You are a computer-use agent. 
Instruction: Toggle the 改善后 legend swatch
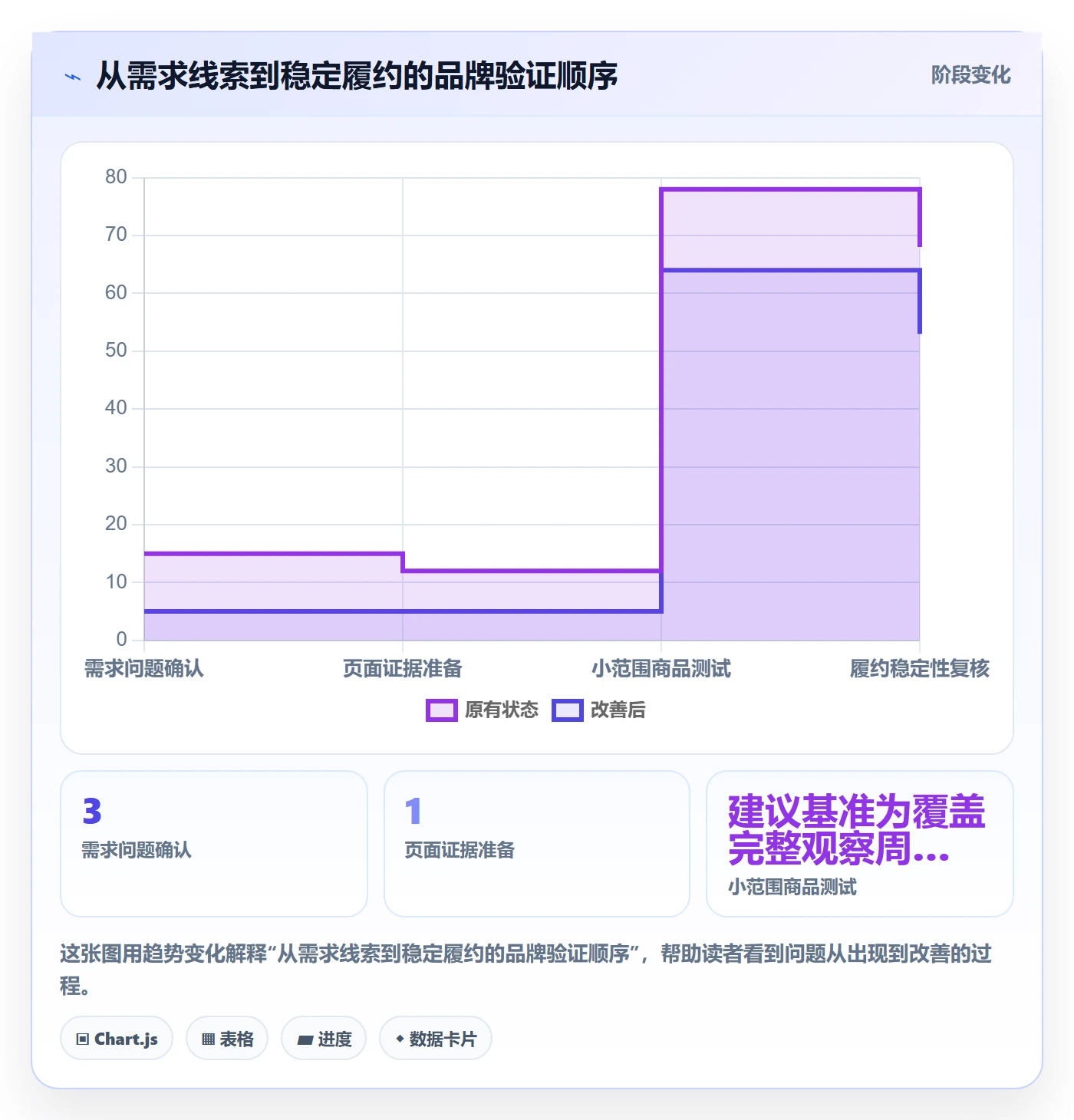click(x=568, y=710)
